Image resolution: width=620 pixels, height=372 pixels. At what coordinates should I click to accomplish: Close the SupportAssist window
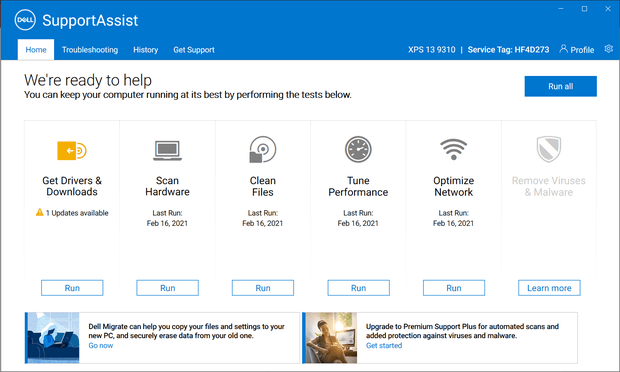(608, 9)
